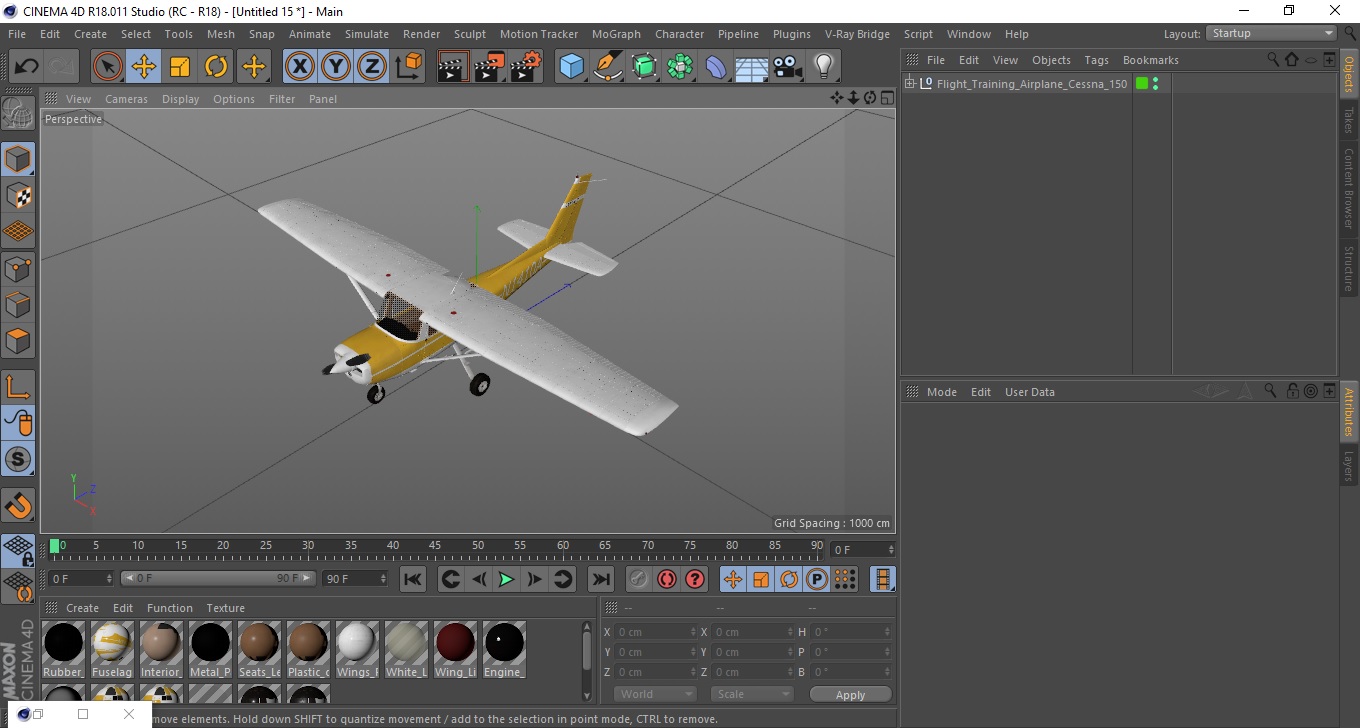
Task: Open viewport Cameras menu
Action: coord(126,99)
